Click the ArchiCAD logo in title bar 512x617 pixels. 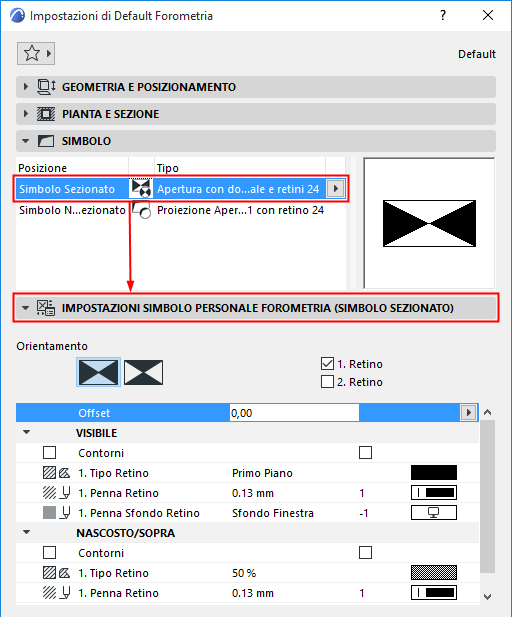pyautogui.click(x=17, y=16)
